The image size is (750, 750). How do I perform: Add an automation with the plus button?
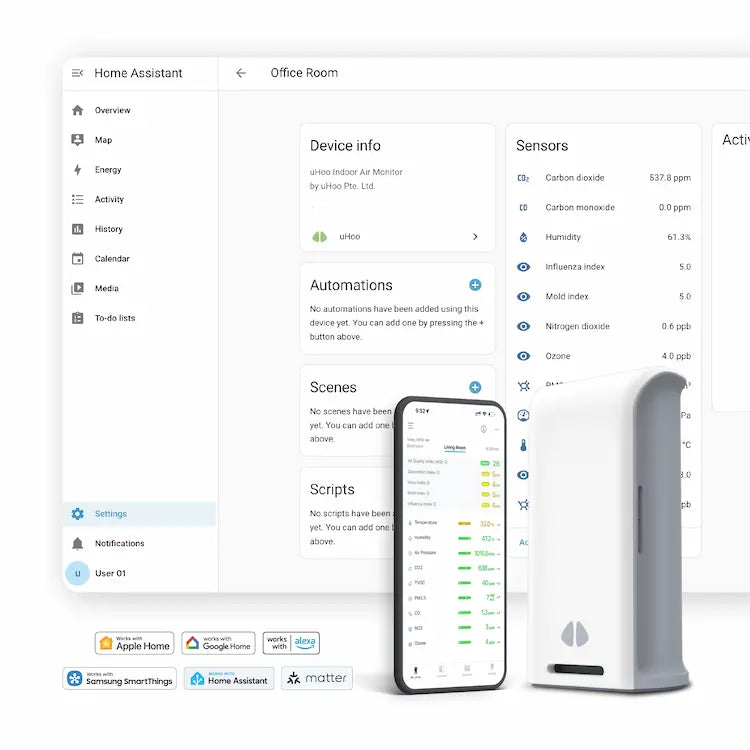coord(475,285)
